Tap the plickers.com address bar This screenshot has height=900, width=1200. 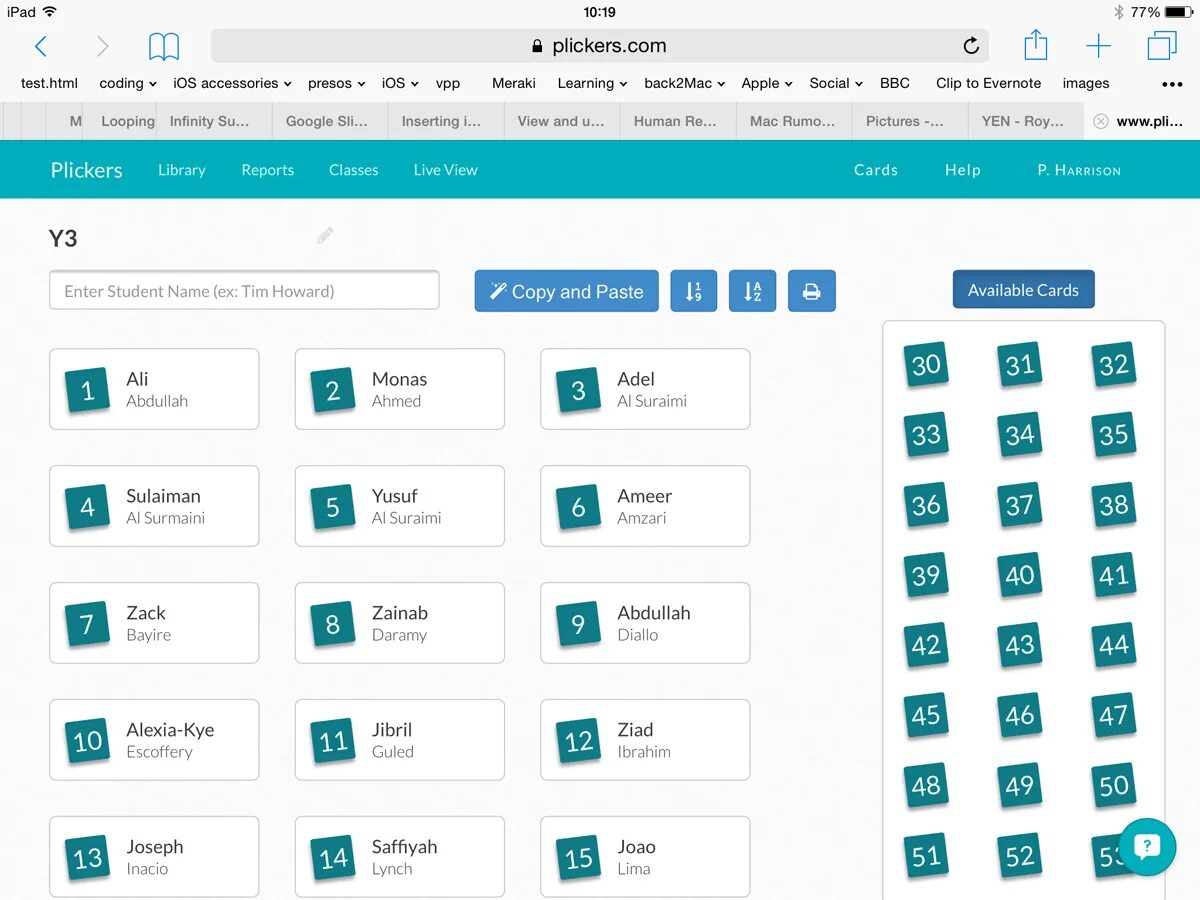600,46
